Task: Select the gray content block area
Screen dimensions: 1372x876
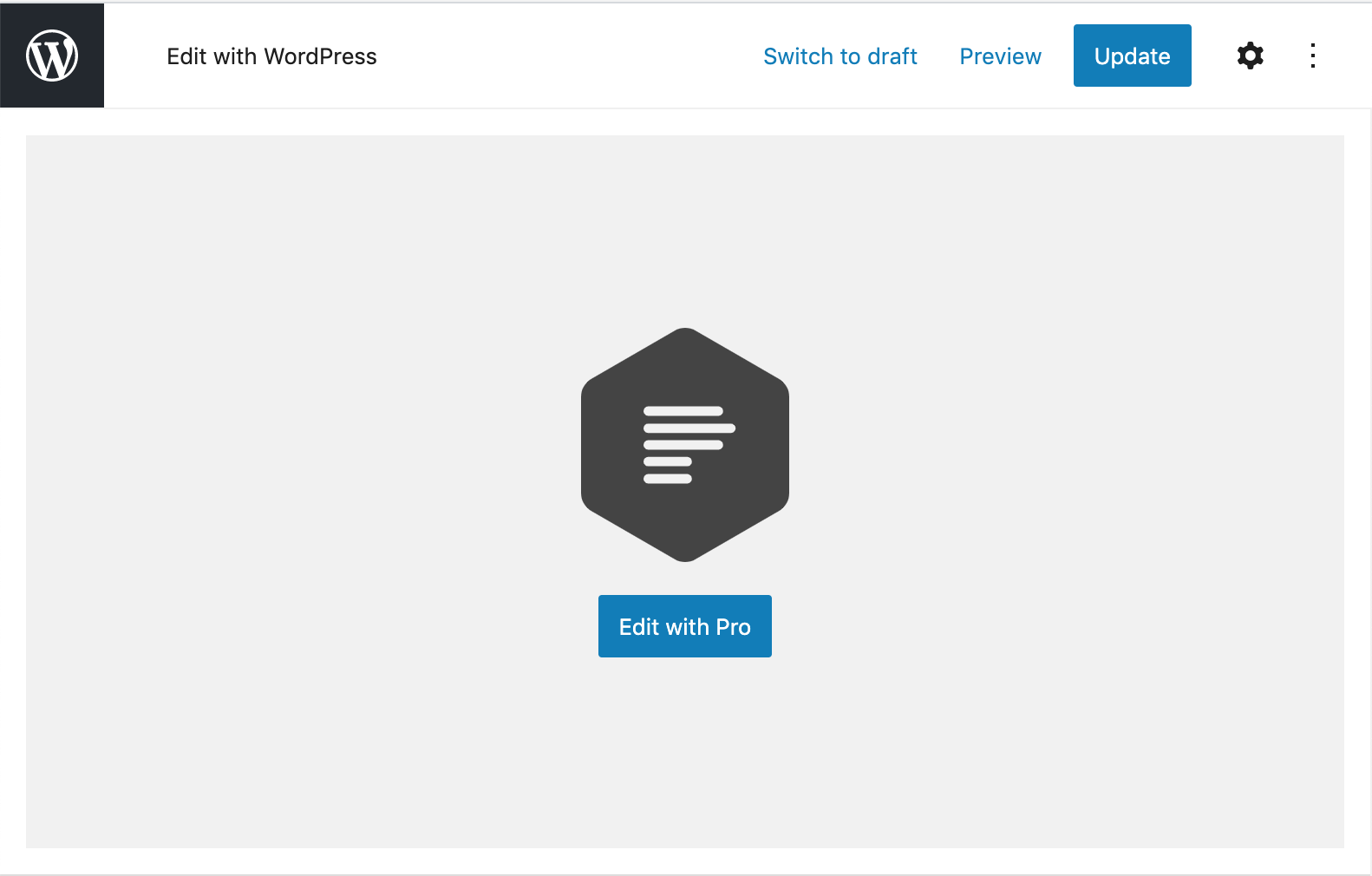Action: (685, 492)
